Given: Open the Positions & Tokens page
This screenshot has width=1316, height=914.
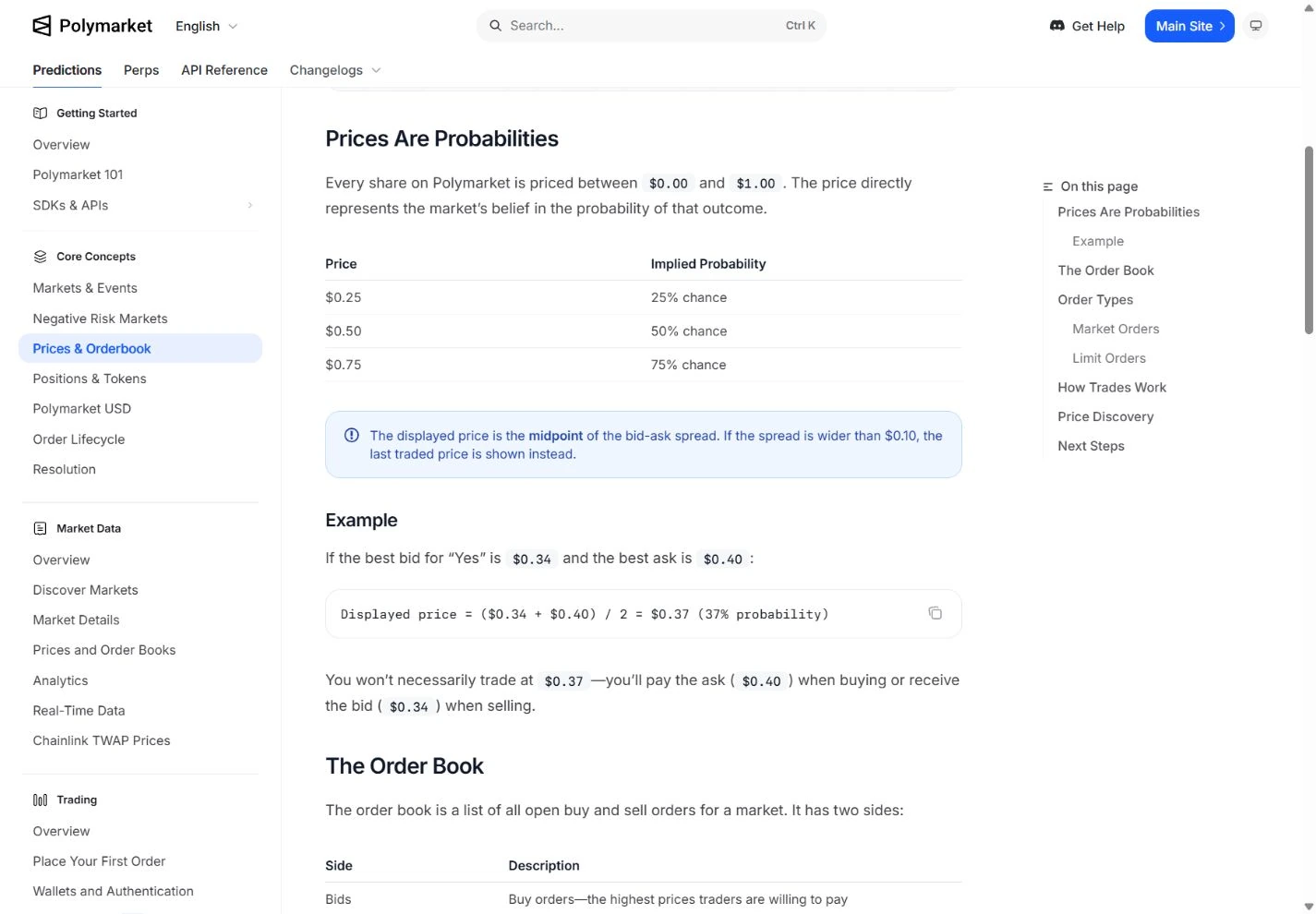Looking at the screenshot, I should point(90,379).
